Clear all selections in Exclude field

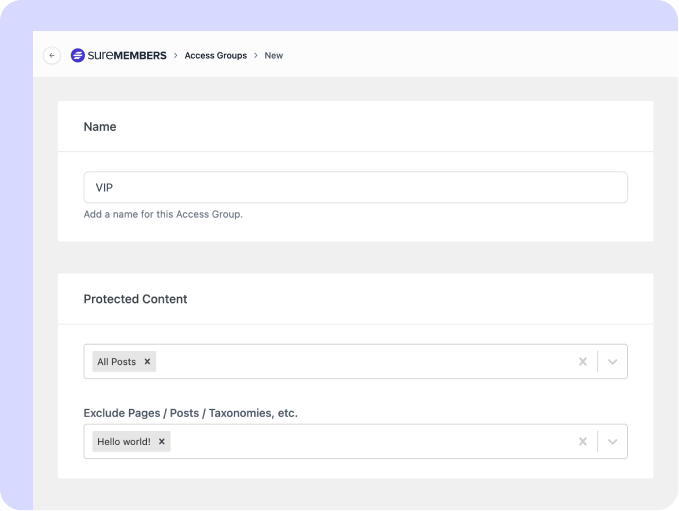pos(583,442)
